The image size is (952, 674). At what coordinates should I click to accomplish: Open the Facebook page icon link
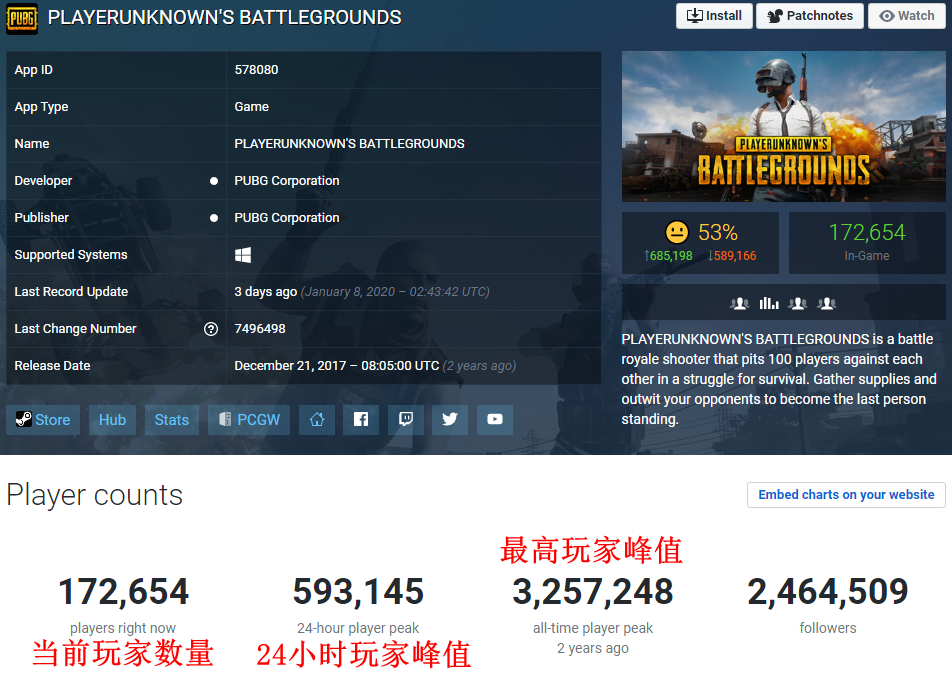coord(361,420)
